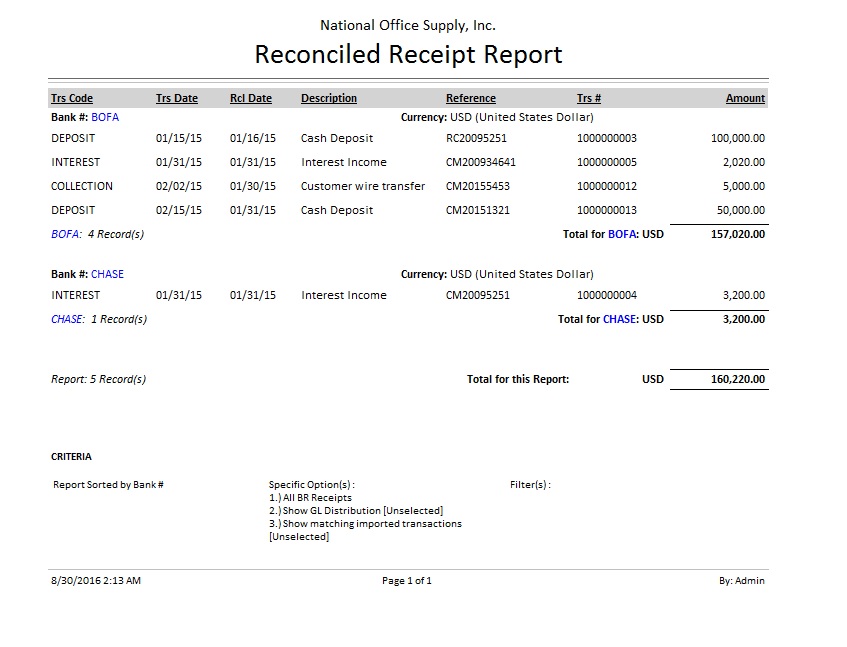Screen dimensions: 847x647
Task: Click the Reconciled Receipt Report title
Action: [x=408, y=54]
